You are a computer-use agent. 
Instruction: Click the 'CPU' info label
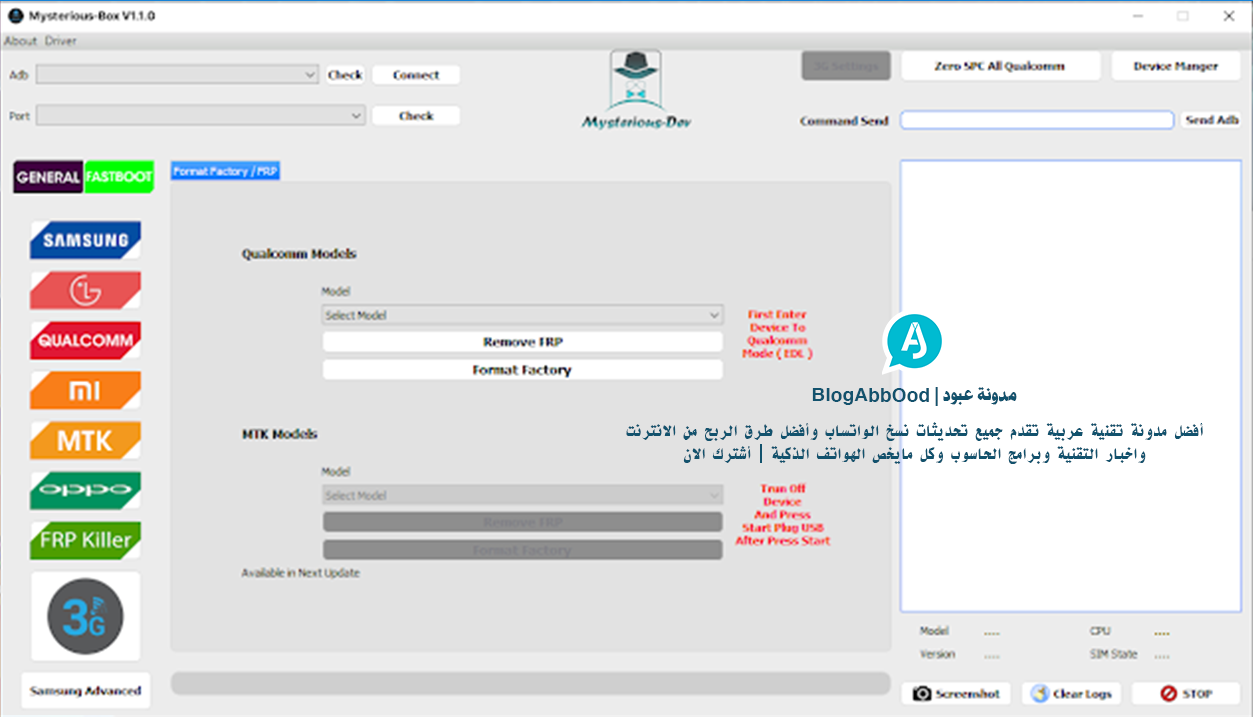coord(1100,631)
